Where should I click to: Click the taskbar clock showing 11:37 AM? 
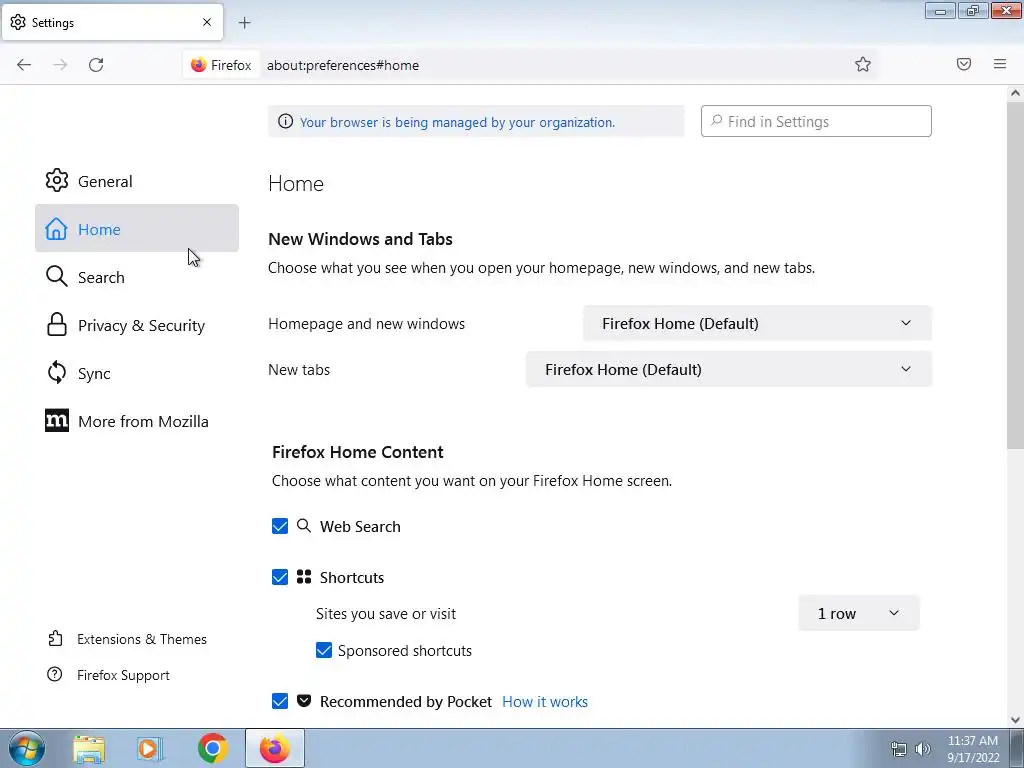click(972, 741)
